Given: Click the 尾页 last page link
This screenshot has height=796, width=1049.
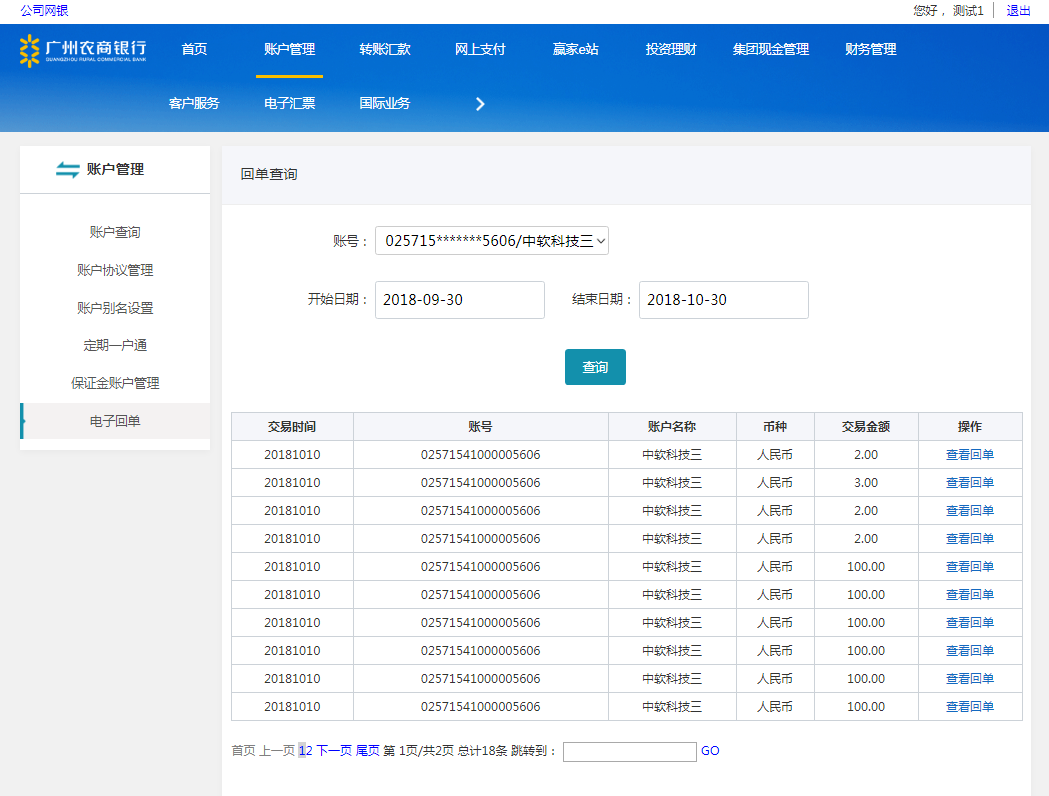Looking at the screenshot, I should (x=367, y=751).
